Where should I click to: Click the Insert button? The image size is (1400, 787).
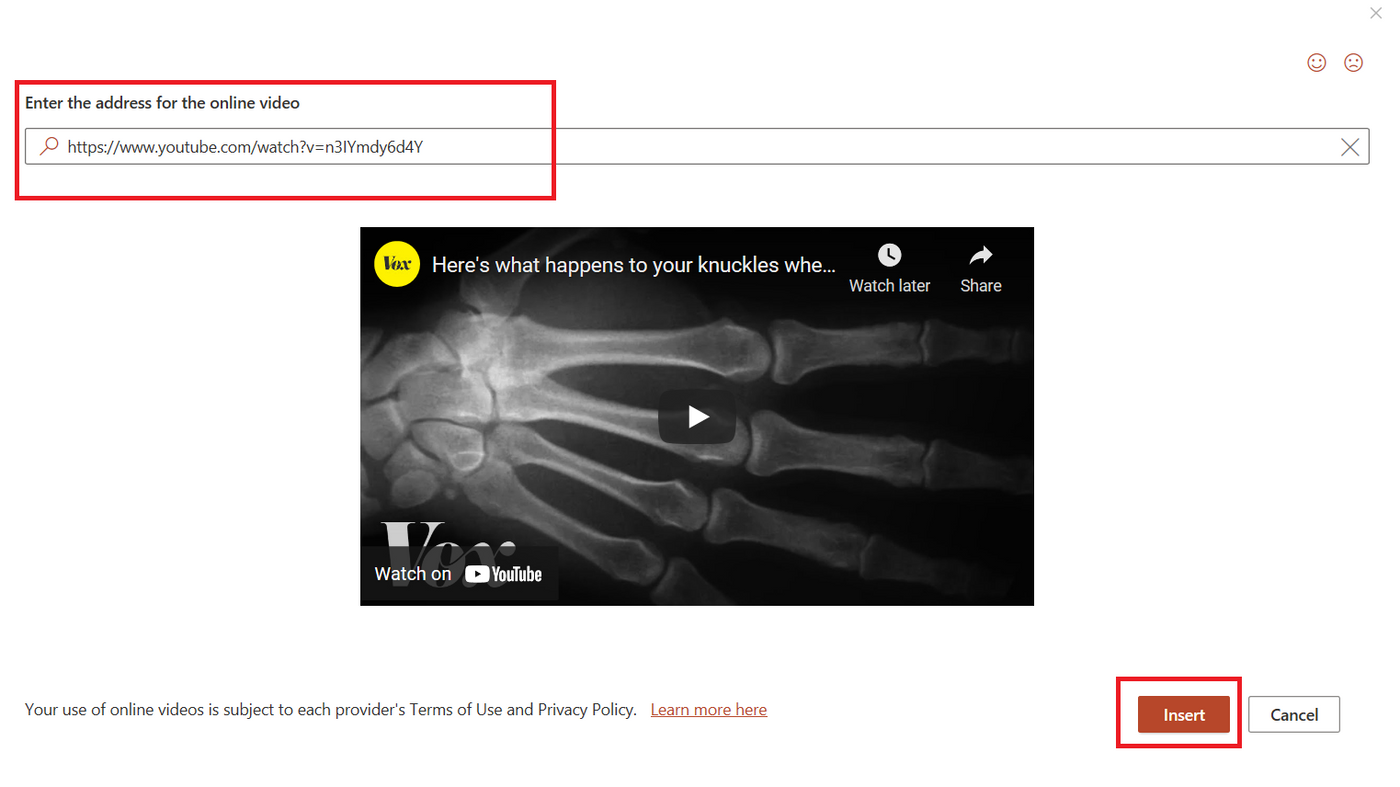pos(1184,715)
